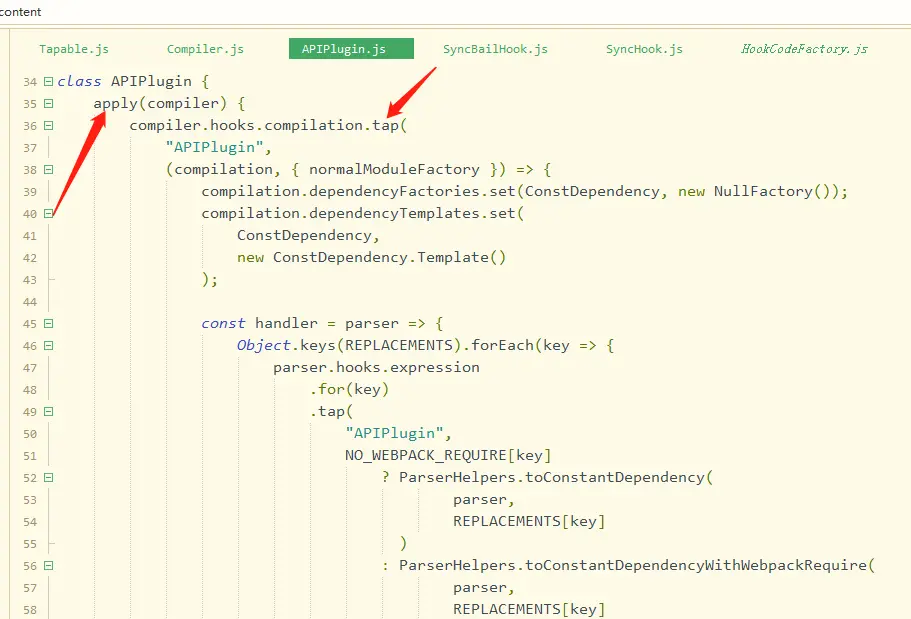The width and height of the screenshot is (911, 619).
Task: Click 'compilation.dependencyFactories.set' on line 39
Action: [358, 192]
